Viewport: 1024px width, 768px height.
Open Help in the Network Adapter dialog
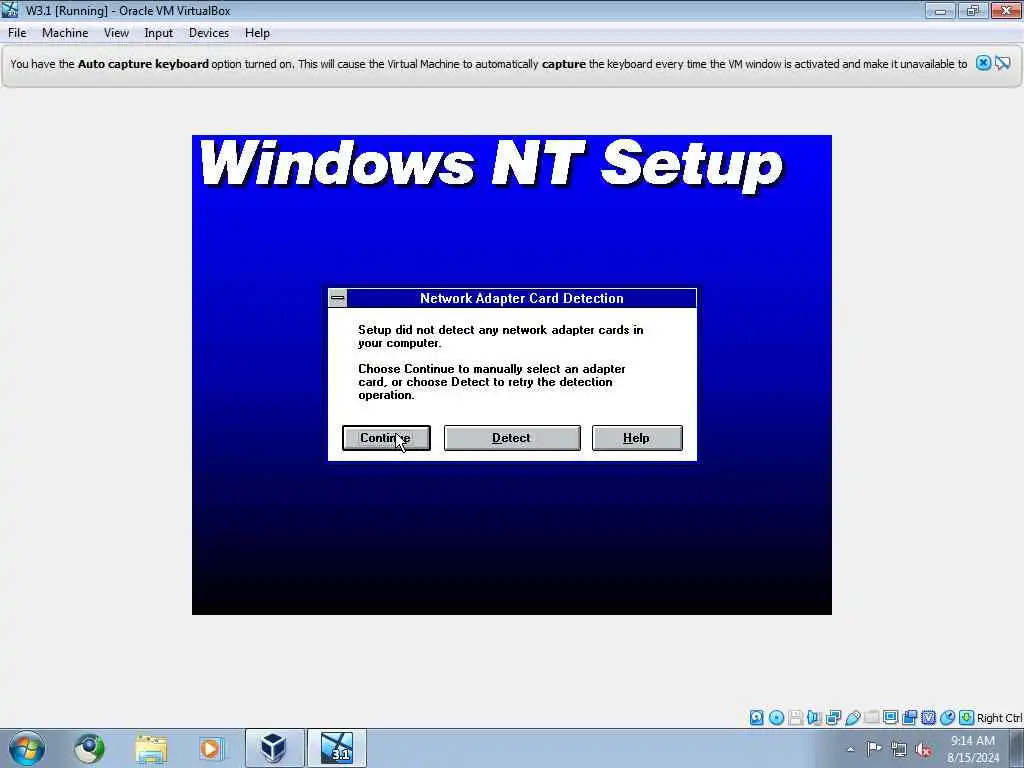tap(637, 438)
